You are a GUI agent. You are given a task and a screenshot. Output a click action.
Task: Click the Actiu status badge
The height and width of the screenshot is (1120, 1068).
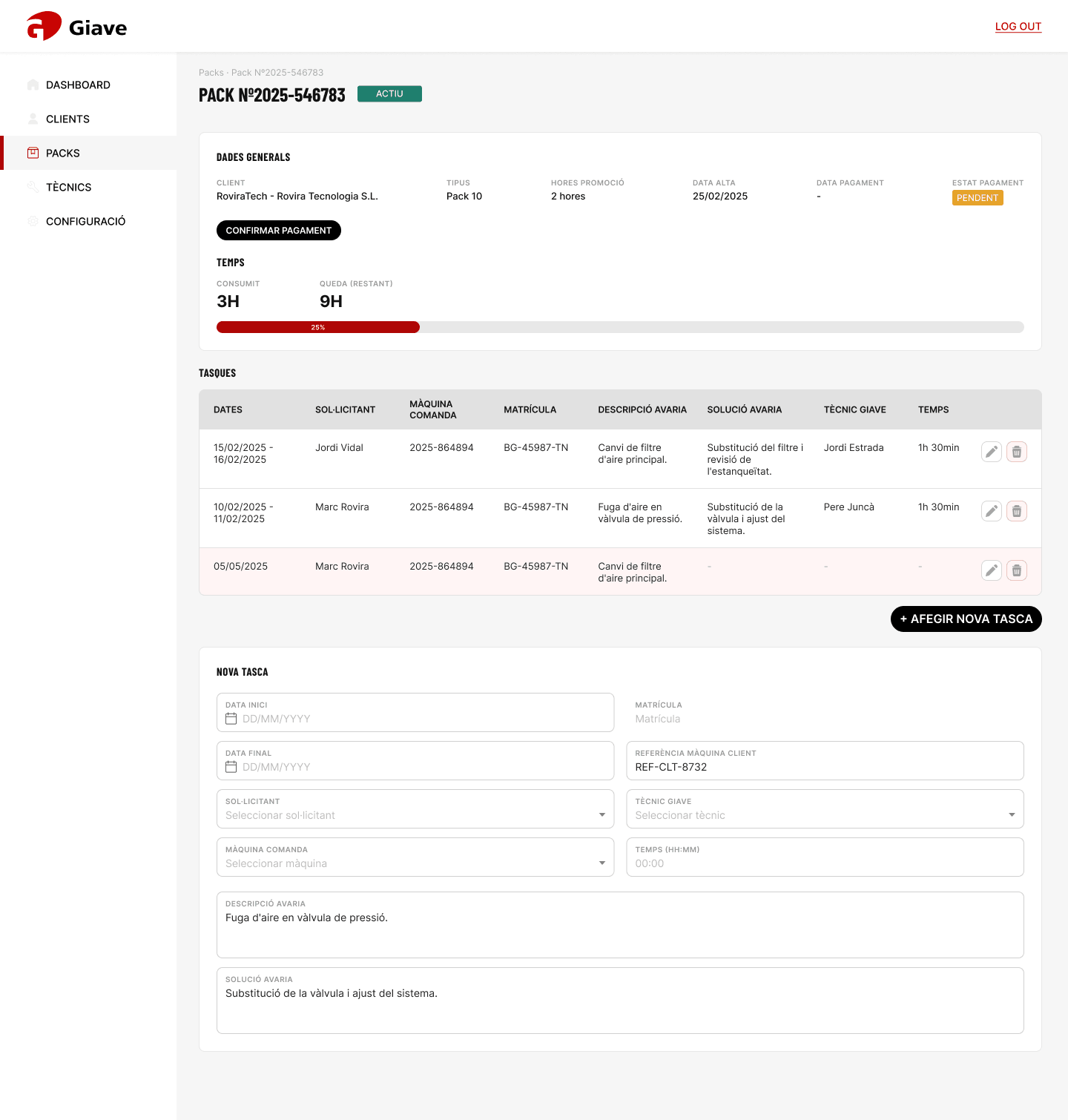tap(389, 93)
